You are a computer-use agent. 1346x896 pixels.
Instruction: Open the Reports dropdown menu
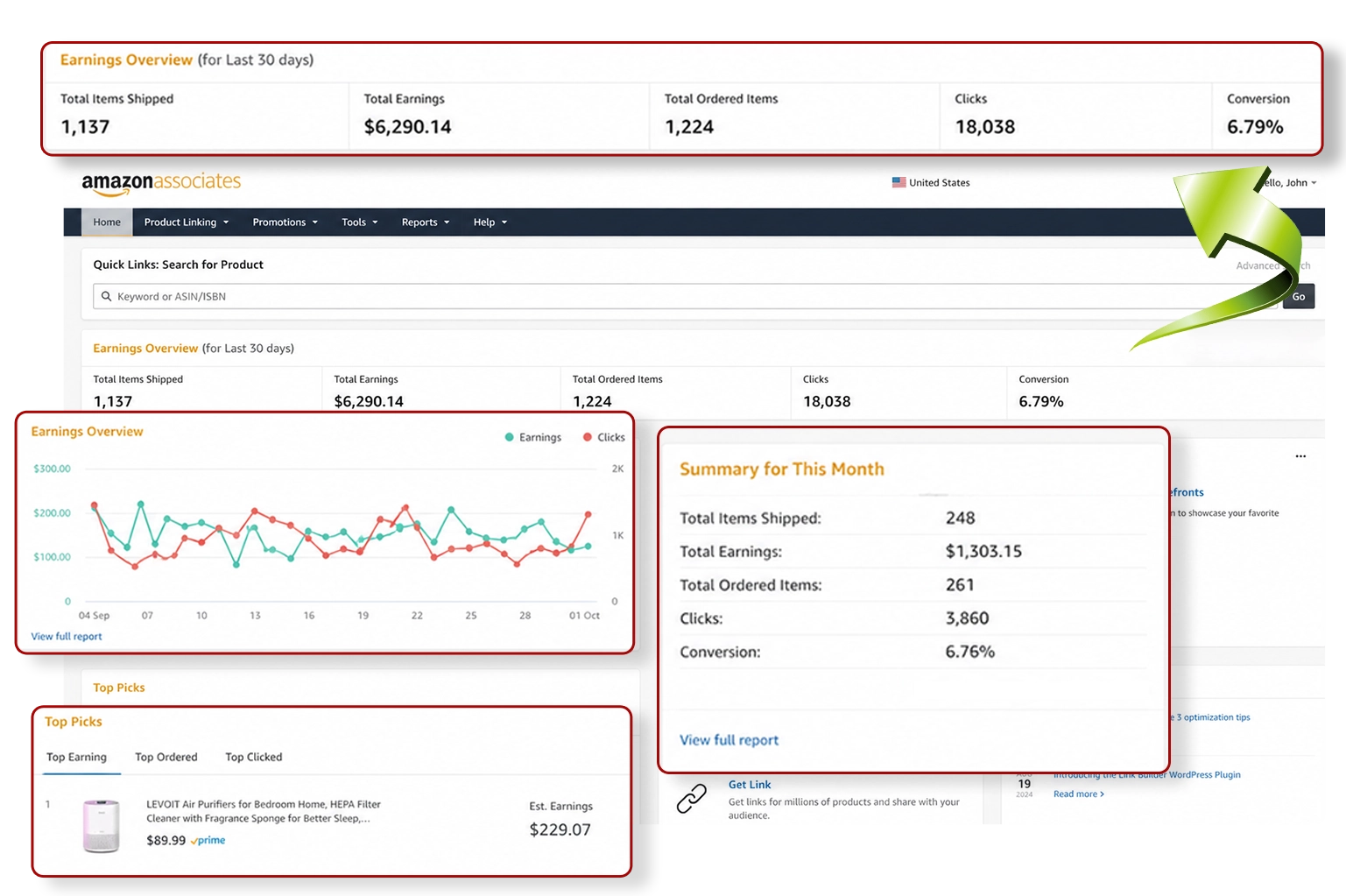point(426,222)
